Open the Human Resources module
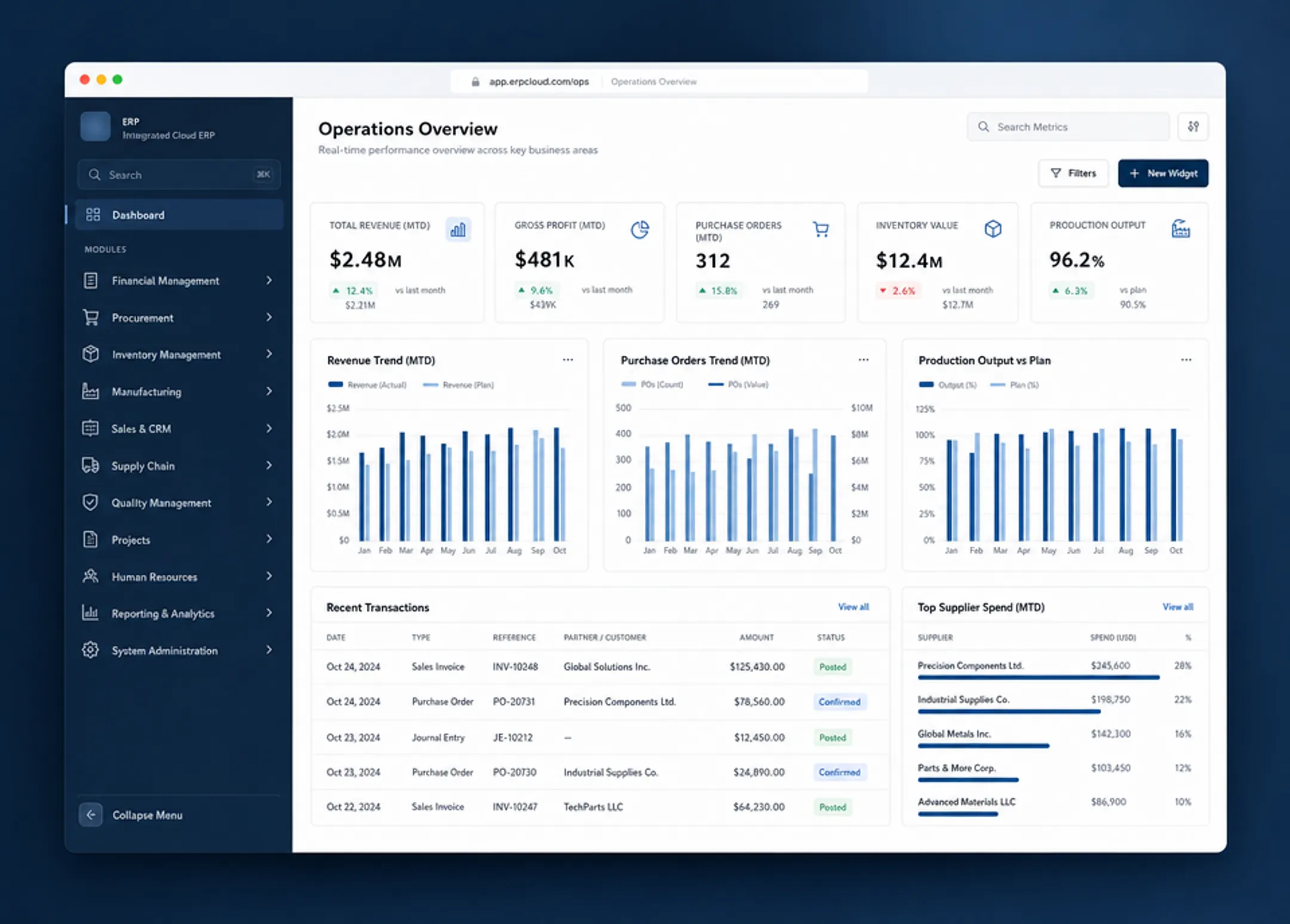The image size is (1290, 924). click(x=179, y=576)
